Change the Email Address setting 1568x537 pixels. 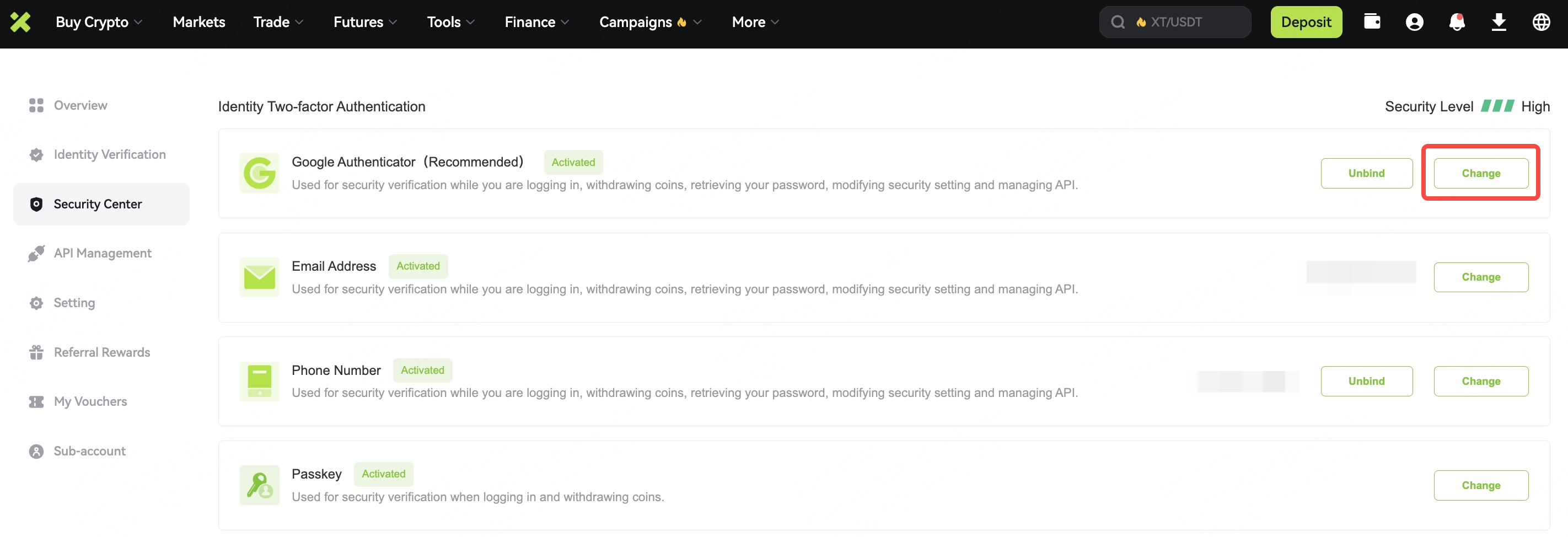[1480, 277]
